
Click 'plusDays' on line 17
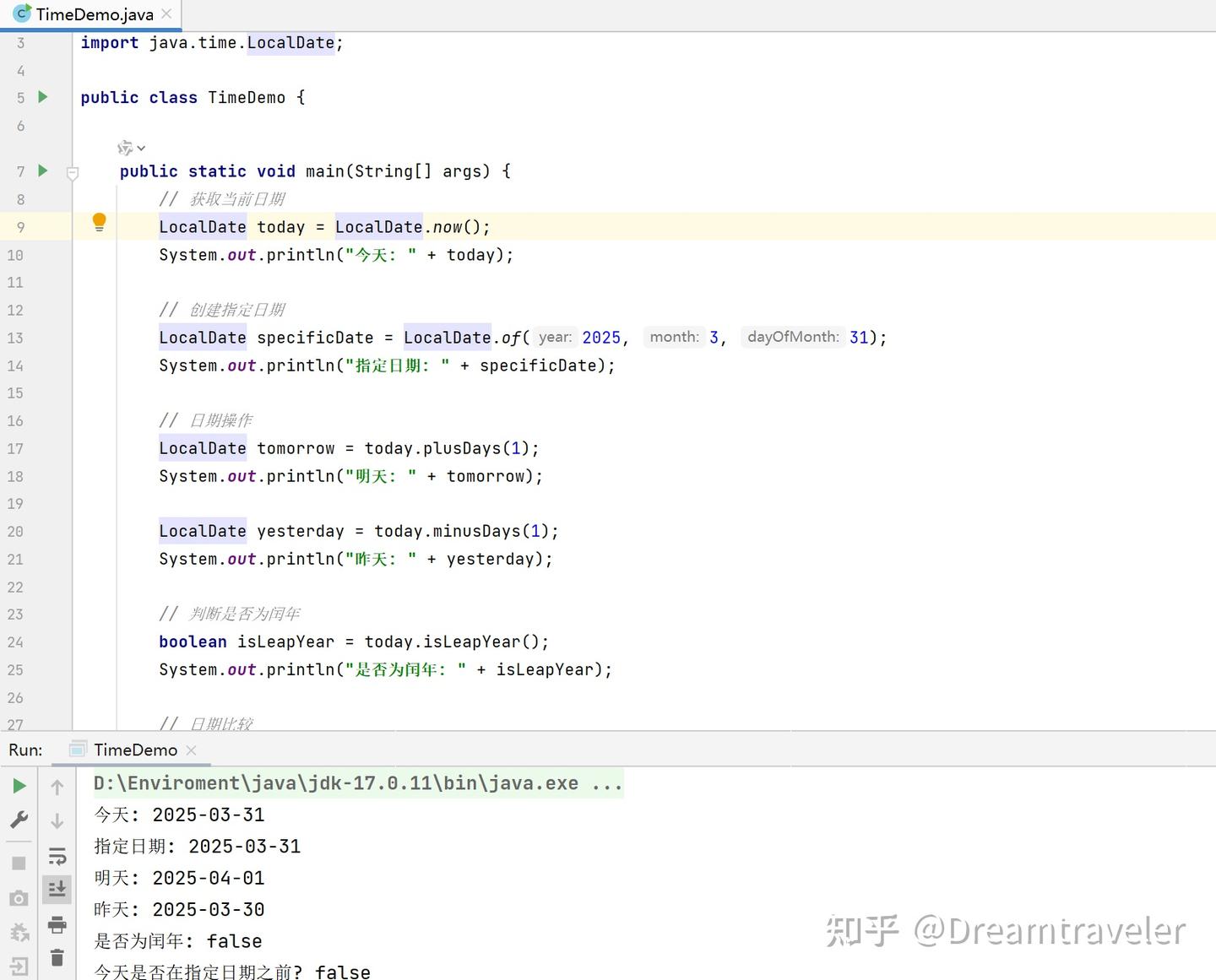[462, 448]
